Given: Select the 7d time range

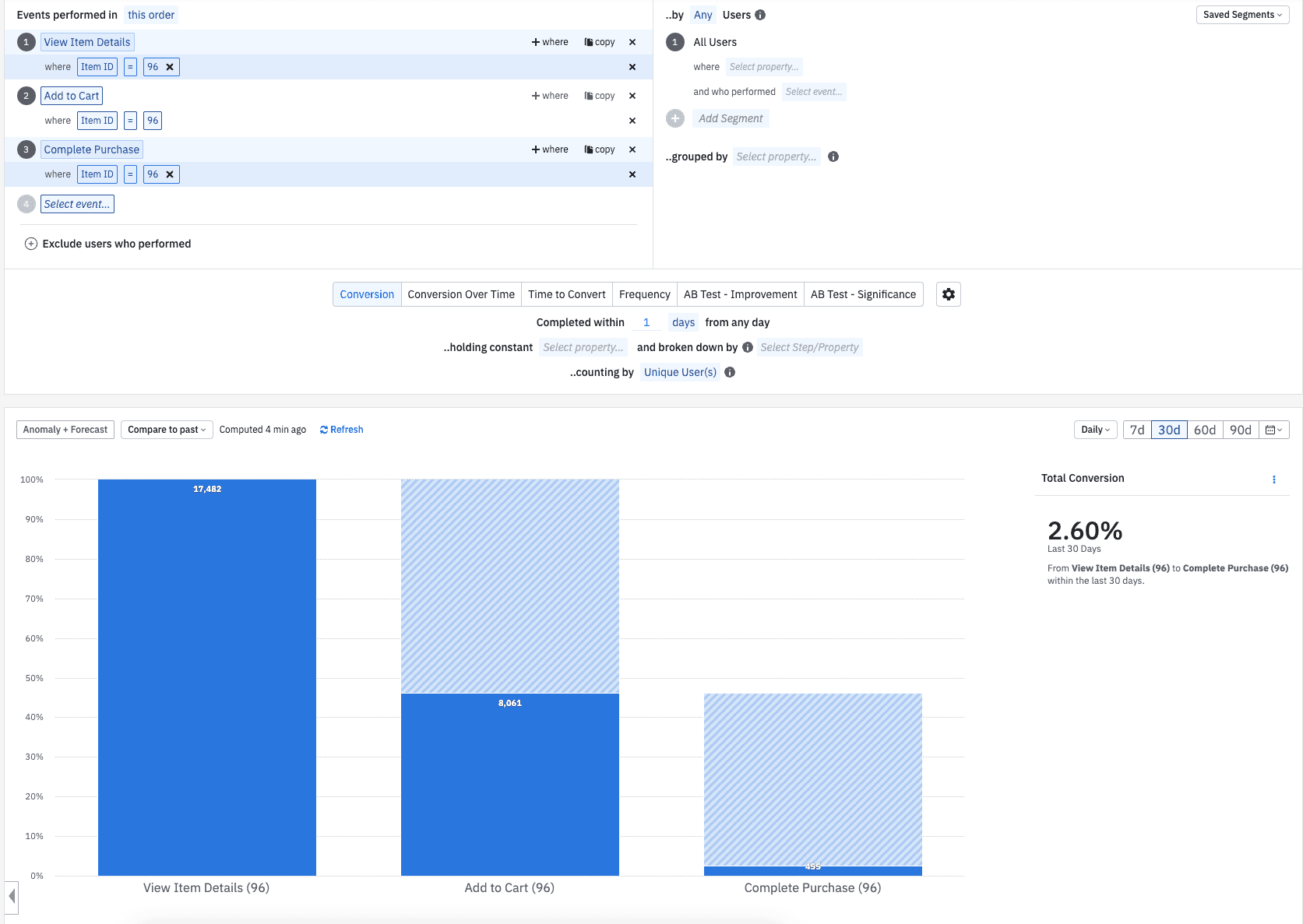Looking at the screenshot, I should click(1136, 430).
